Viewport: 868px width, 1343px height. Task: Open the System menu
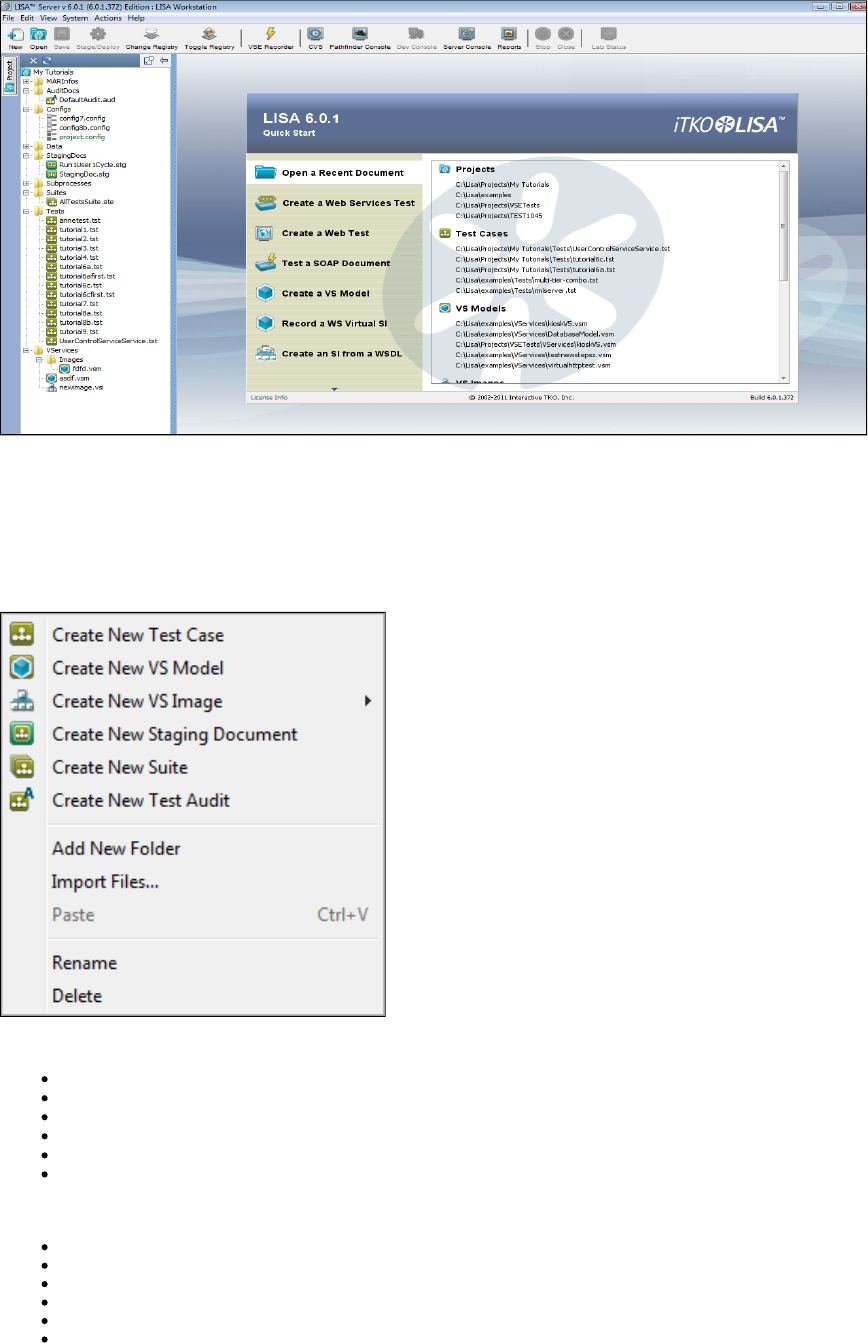75,18
